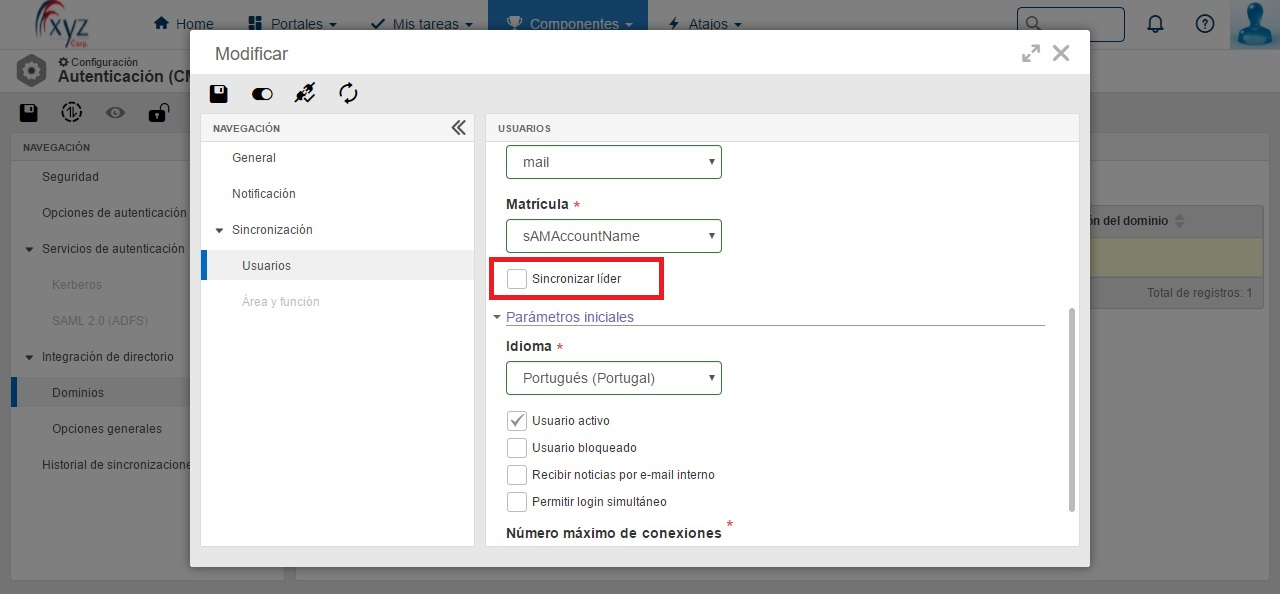Open Atajos menu
The image size is (1280, 594).
(704, 24)
